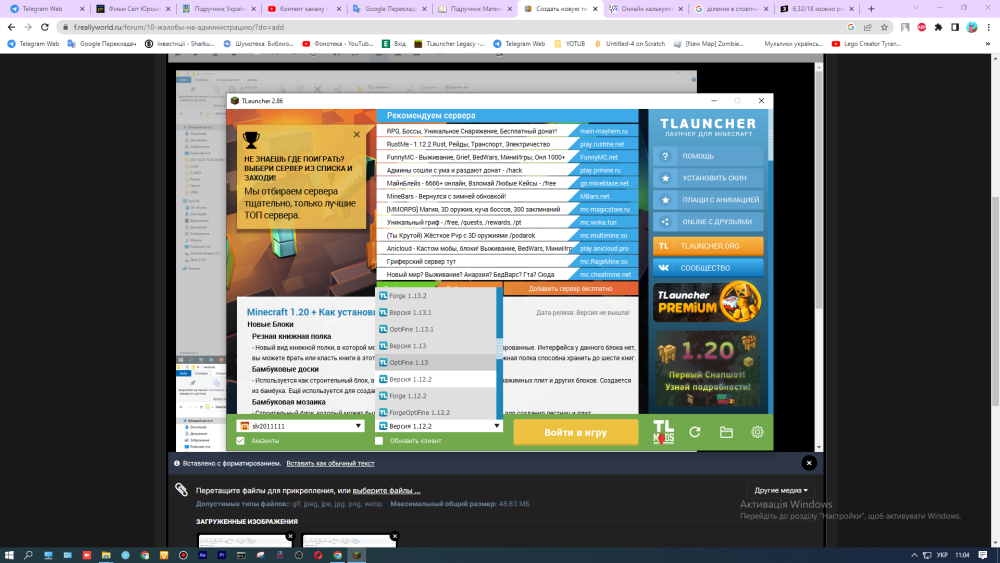Viewport: 1000px width, 563px height.
Task: Select Forge 1.13.2 in version list
Action: [x=436, y=296]
